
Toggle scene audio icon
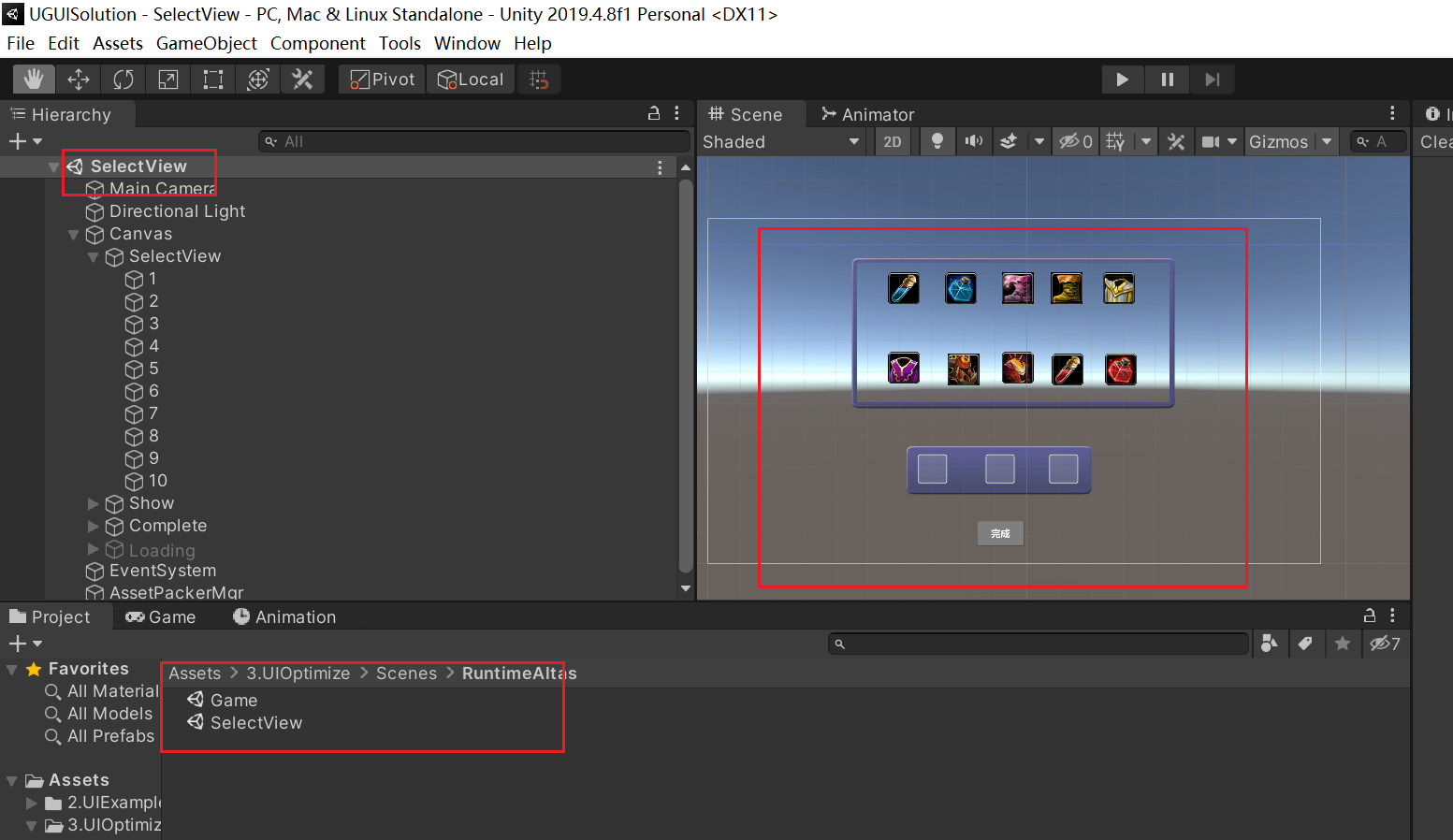pyautogui.click(x=974, y=141)
